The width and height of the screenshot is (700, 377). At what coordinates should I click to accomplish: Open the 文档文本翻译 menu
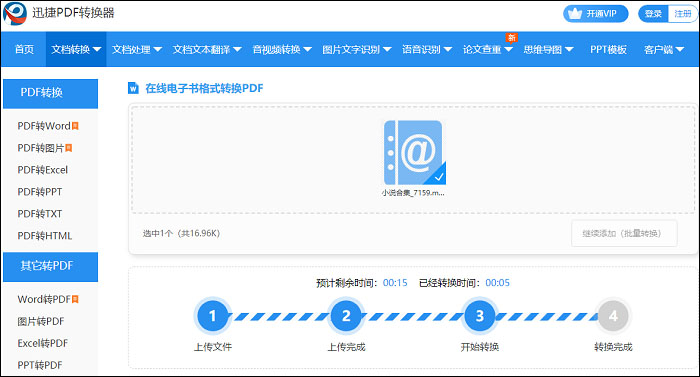(x=207, y=49)
